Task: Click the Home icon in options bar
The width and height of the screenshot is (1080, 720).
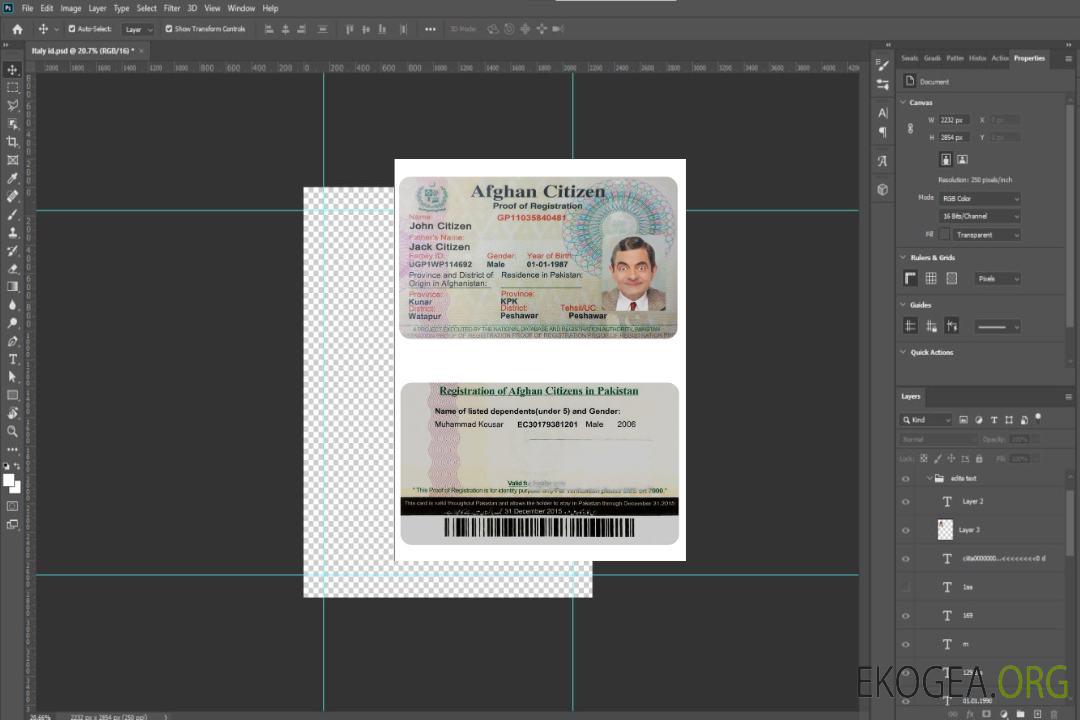Action: point(17,29)
